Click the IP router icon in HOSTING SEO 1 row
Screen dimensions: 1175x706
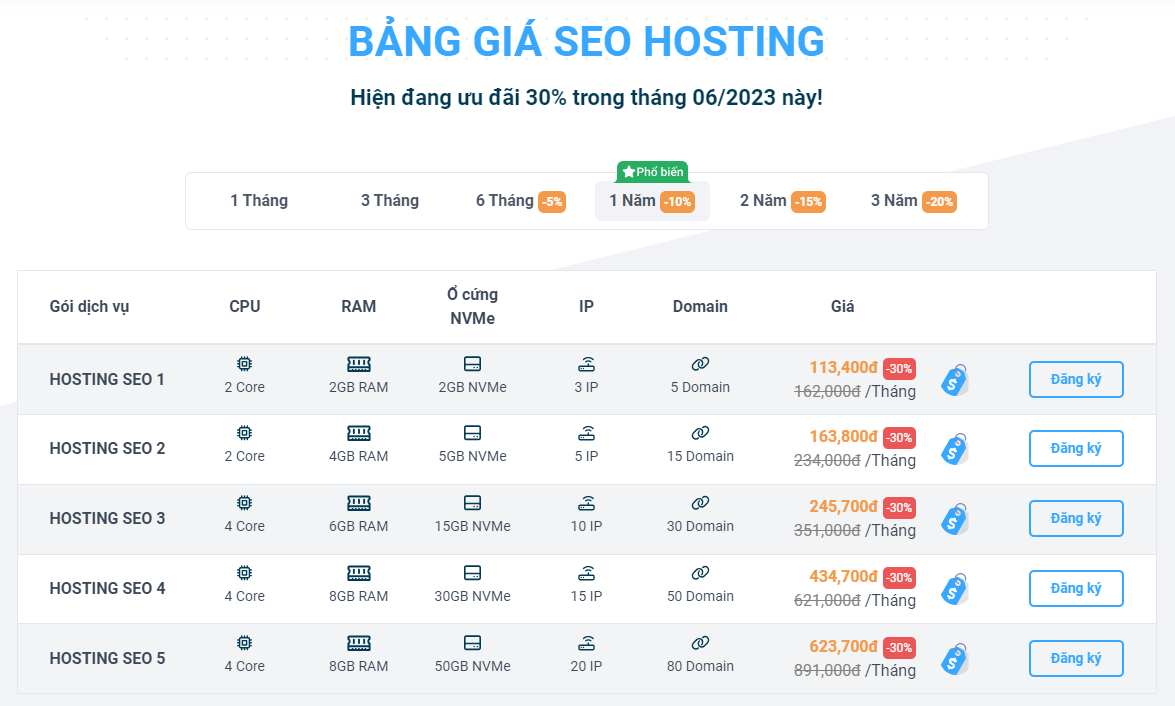click(x=587, y=364)
